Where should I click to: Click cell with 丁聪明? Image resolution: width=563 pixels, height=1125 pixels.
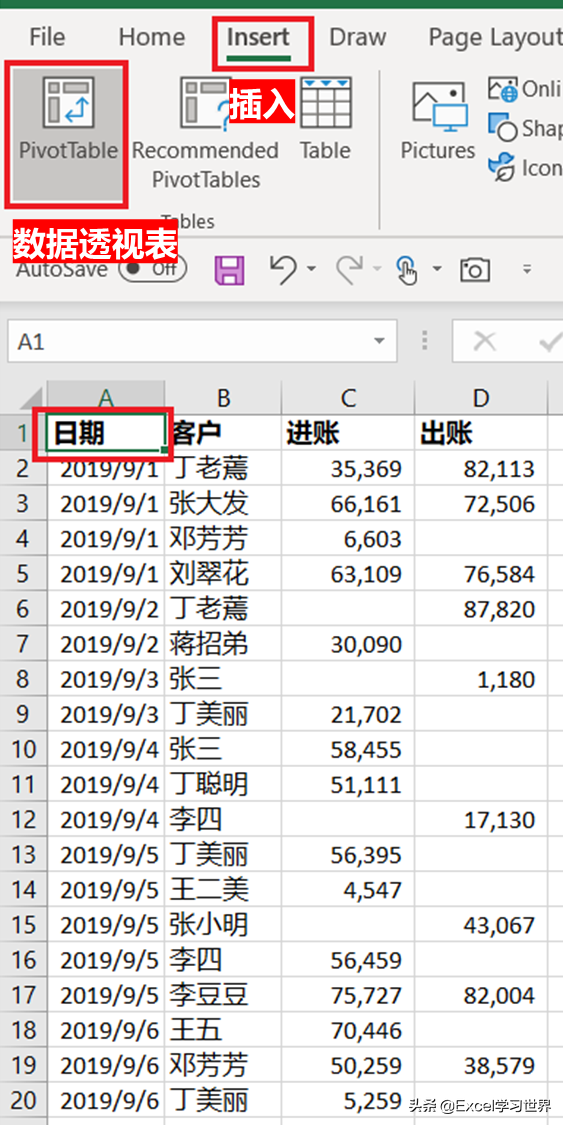click(223, 785)
